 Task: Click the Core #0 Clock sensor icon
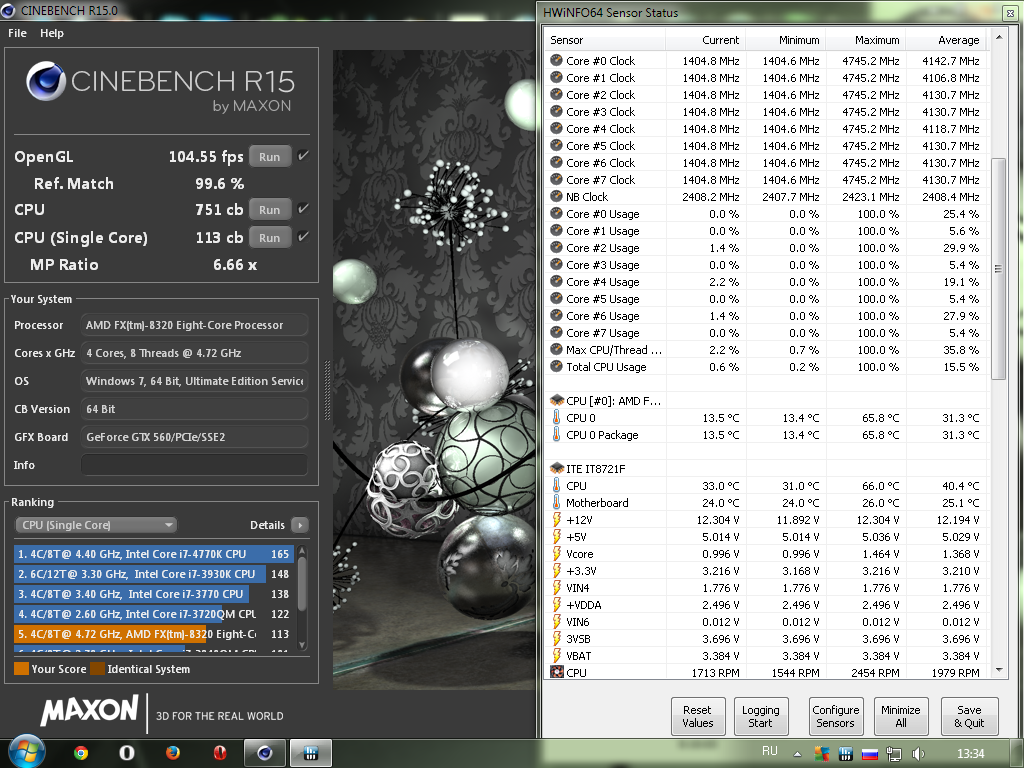pyautogui.click(x=556, y=60)
